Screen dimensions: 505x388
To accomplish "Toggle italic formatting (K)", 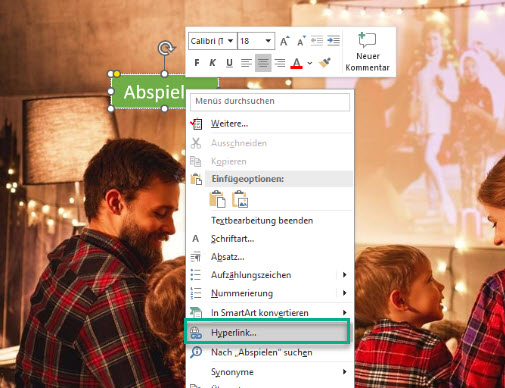I will pyautogui.click(x=213, y=63).
